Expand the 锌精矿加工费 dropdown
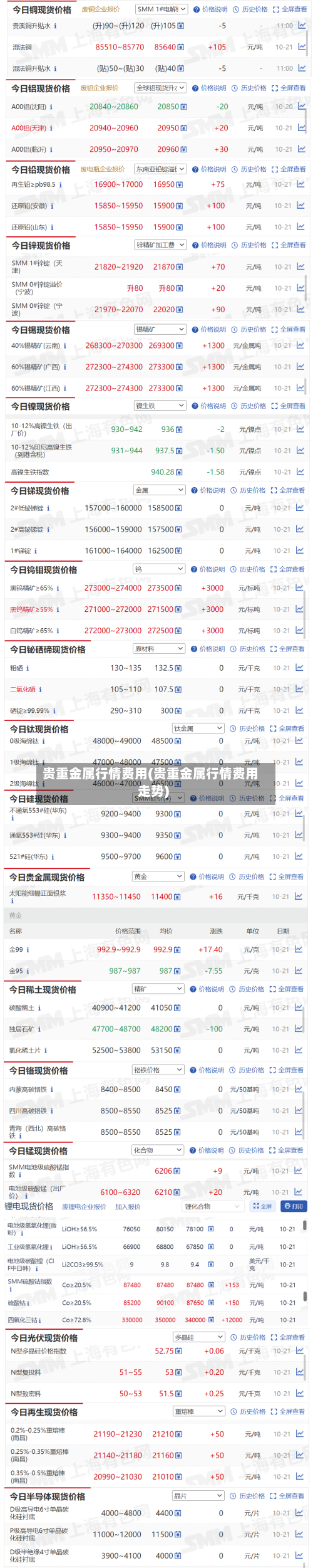 pyautogui.click(x=160, y=245)
